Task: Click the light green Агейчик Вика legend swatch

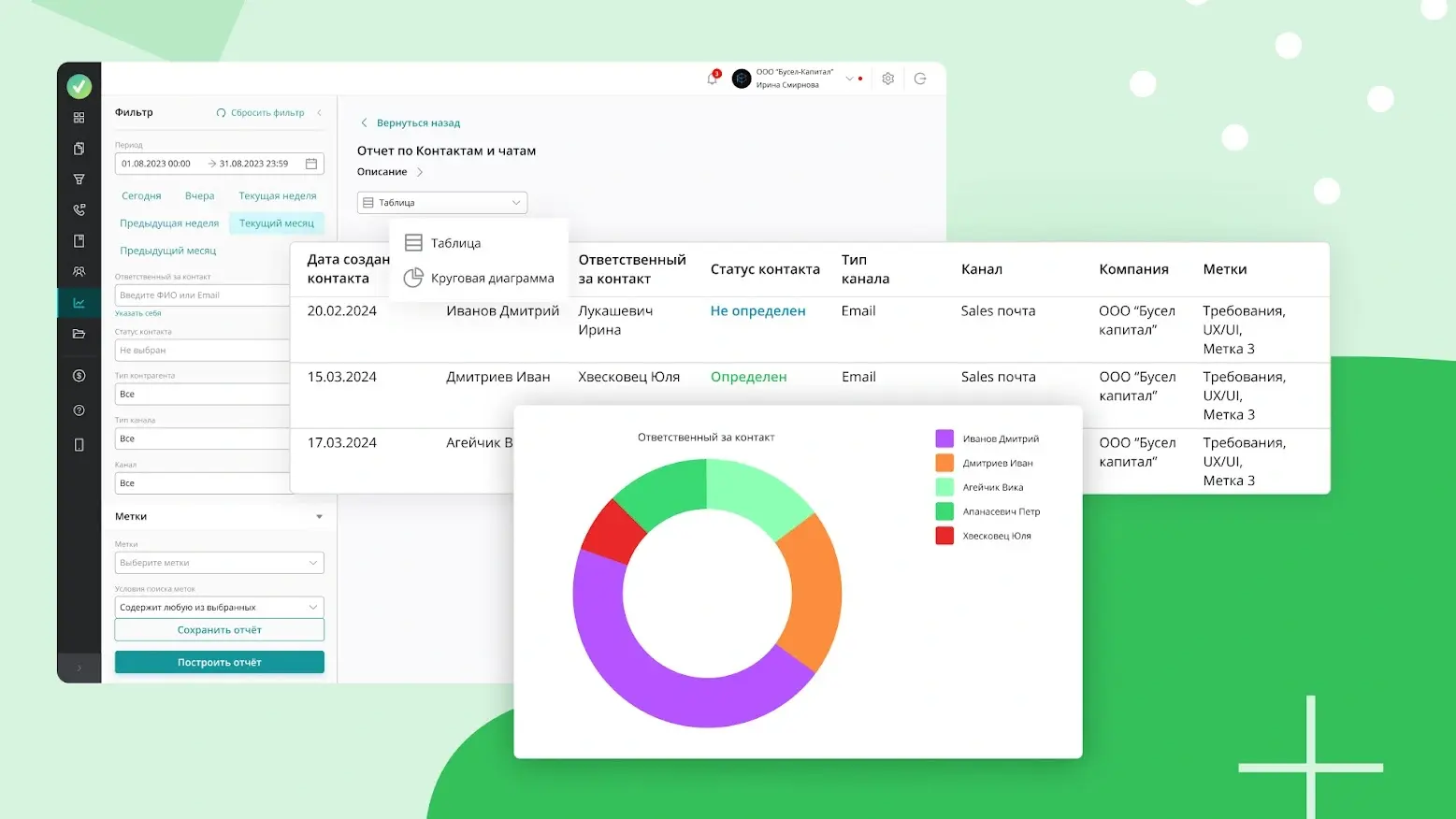Action: [x=944, y=487]
